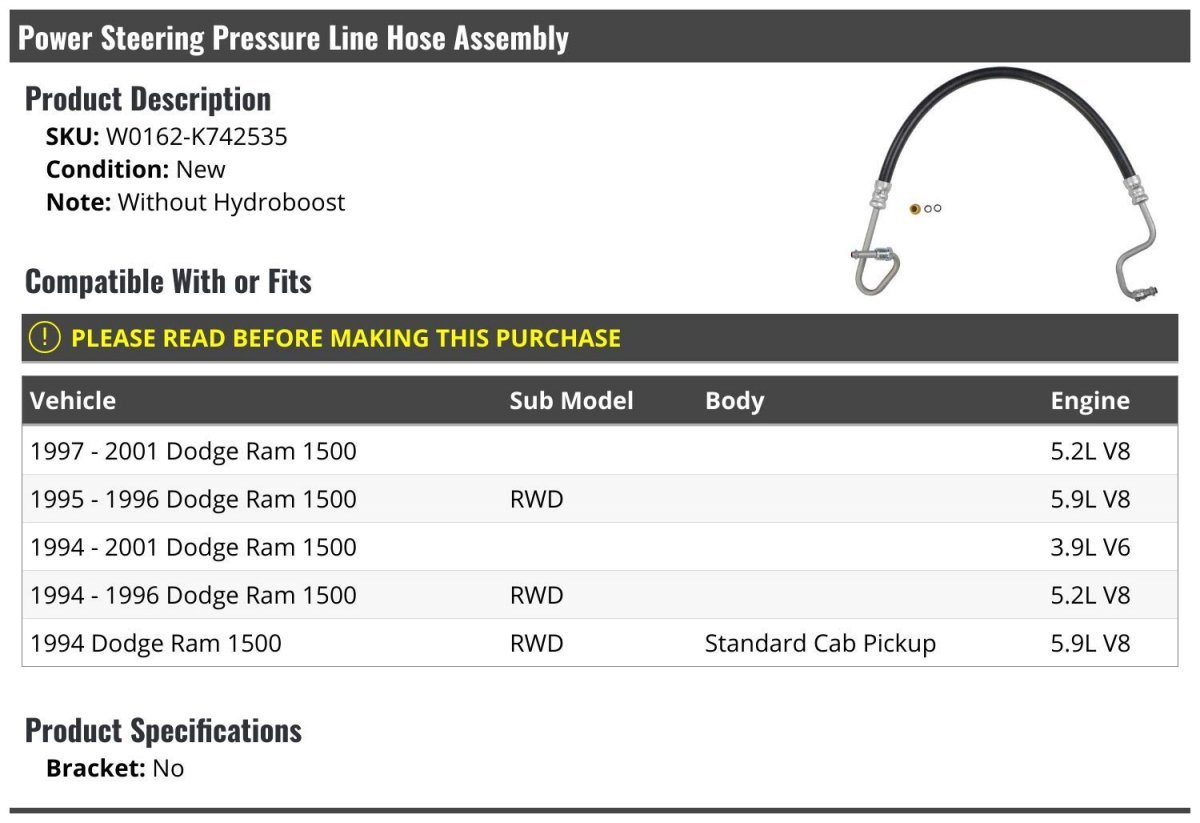Click the brass fitting seal in the image
Screen dimensions: 1200x823
click(x=914, y=208)
